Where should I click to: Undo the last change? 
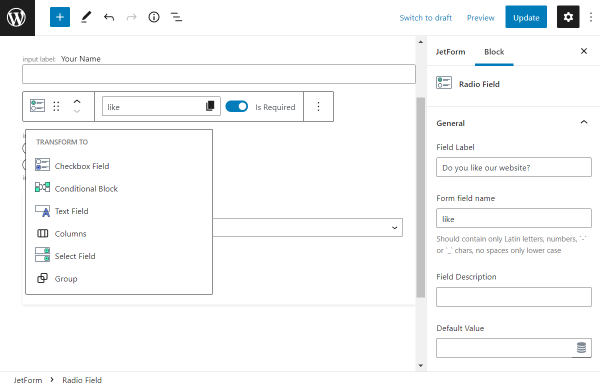click(109, 17)
